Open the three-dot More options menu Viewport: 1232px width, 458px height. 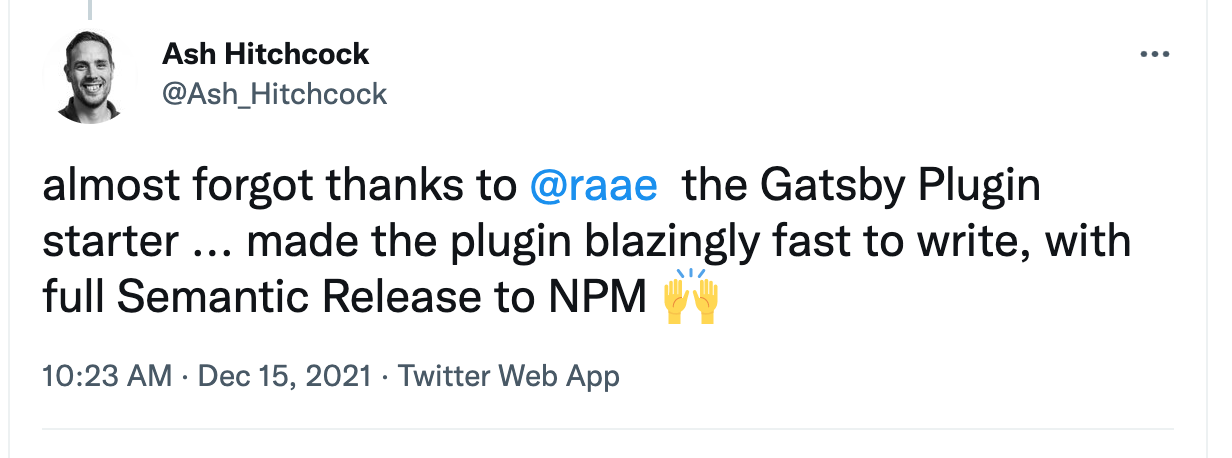coord(1155,54)
